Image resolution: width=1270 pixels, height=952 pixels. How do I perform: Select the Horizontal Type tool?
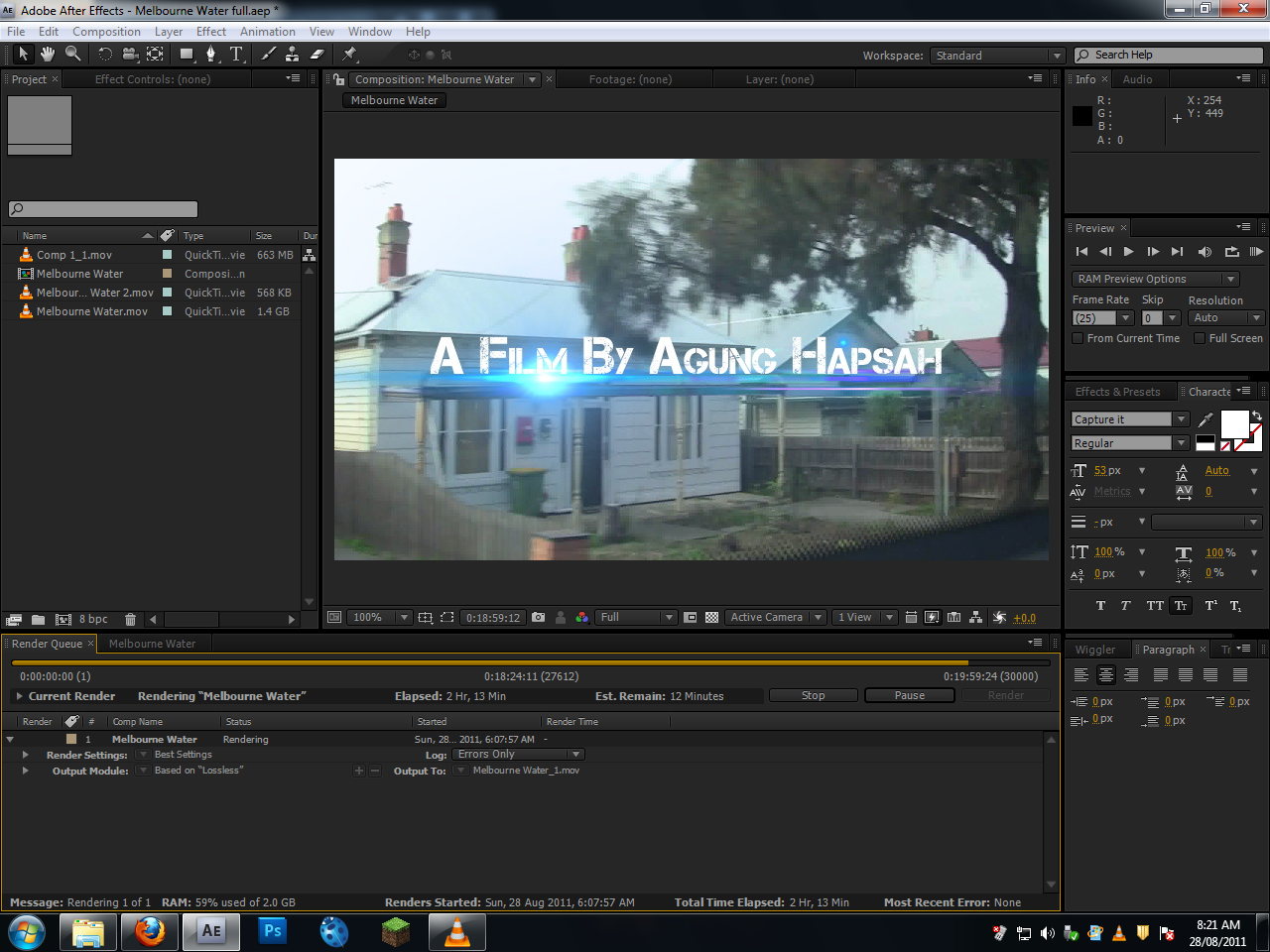pyautogui.click(x=236, y=55)
